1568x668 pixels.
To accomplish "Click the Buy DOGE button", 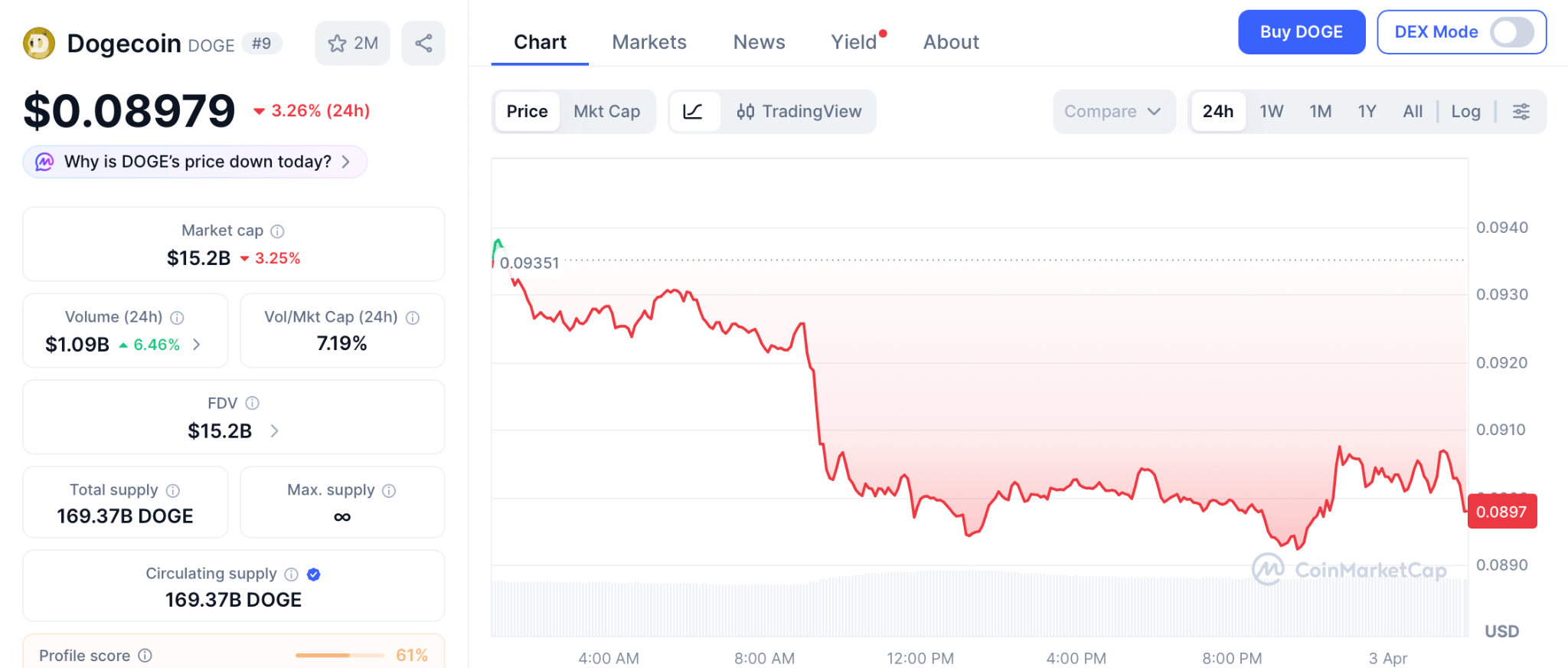I will 1301,32.
